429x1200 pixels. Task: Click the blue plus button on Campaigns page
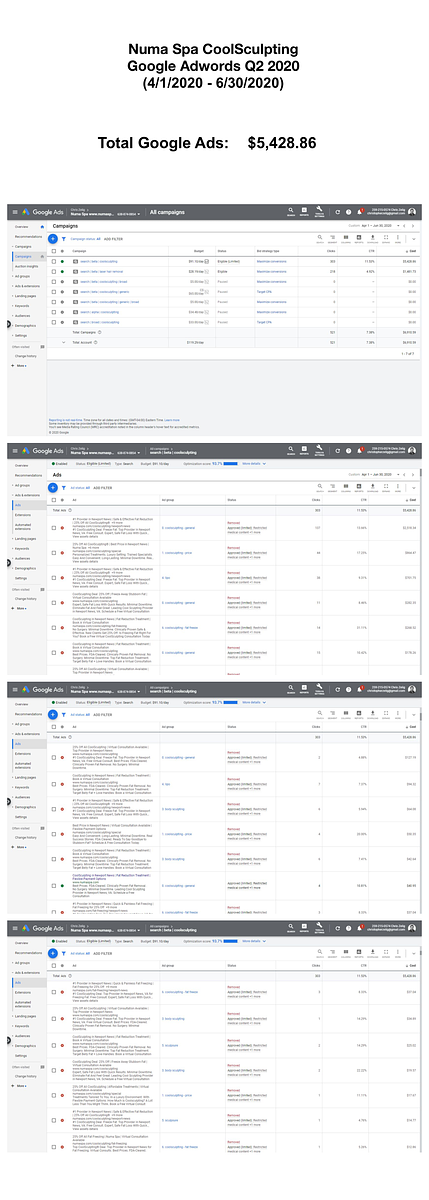click(53, 239)
